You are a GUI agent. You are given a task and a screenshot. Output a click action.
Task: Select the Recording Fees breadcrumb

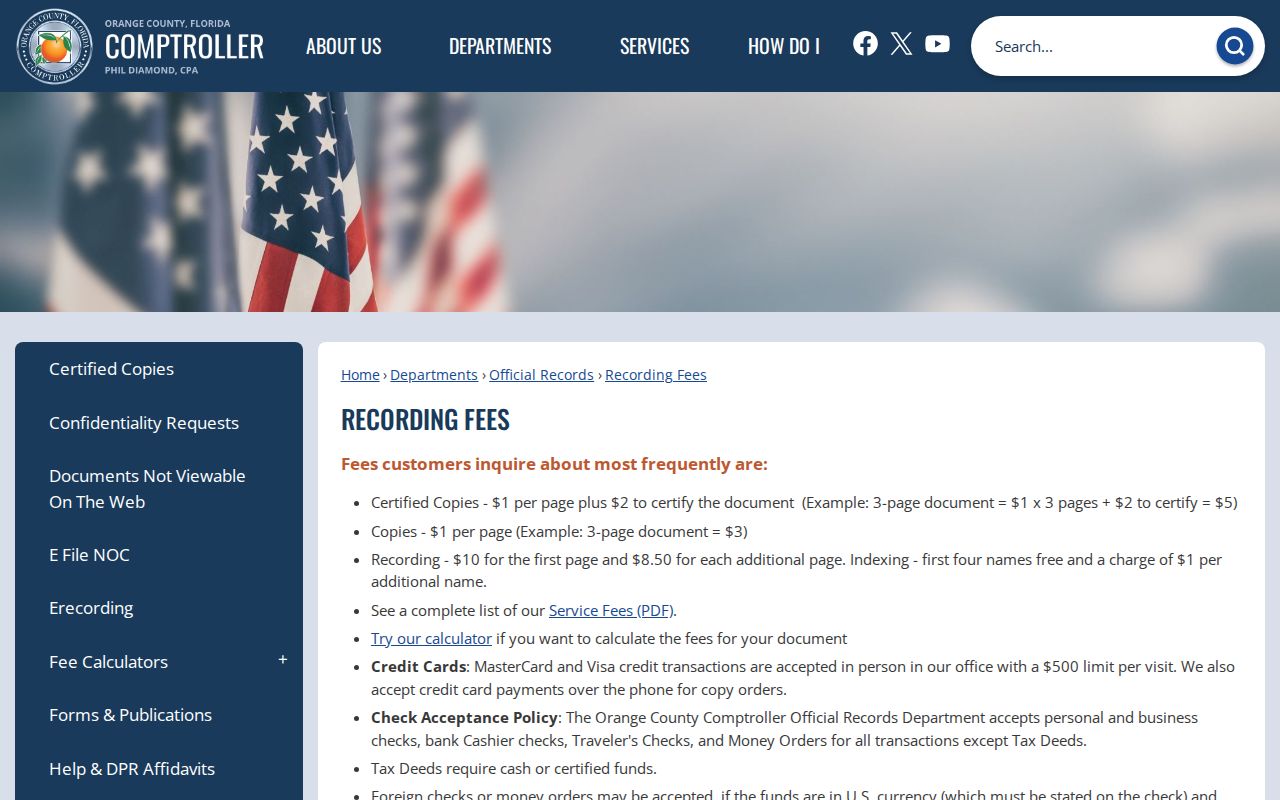tap(656, 375)
